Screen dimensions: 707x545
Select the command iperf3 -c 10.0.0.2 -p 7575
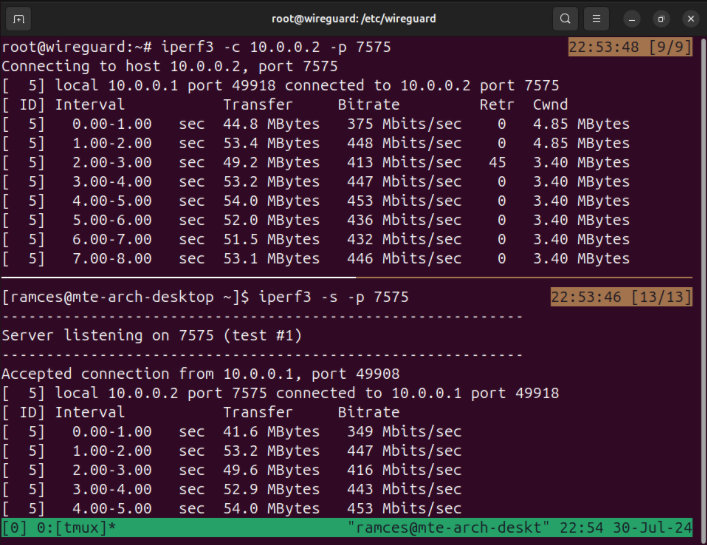pyautogui.click(x=276, y=47)
